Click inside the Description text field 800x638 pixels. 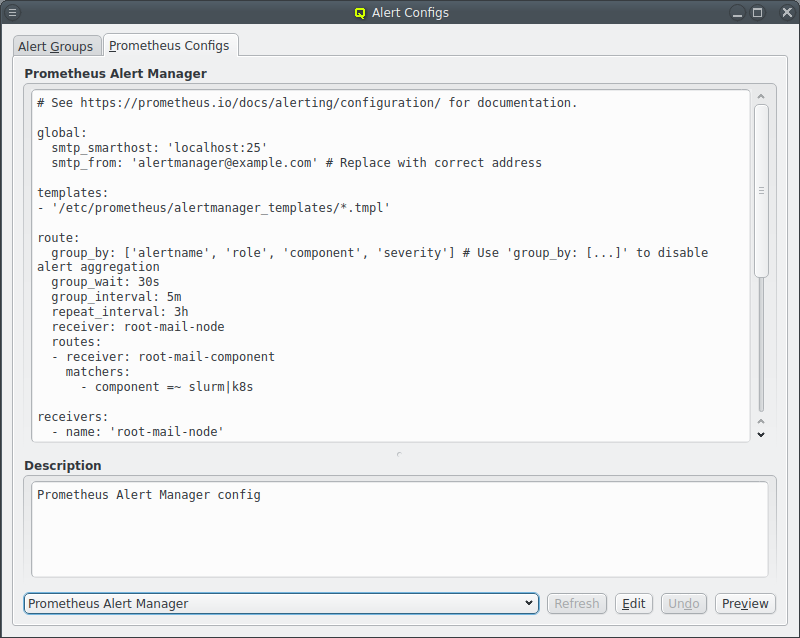[x=399, y=529]
